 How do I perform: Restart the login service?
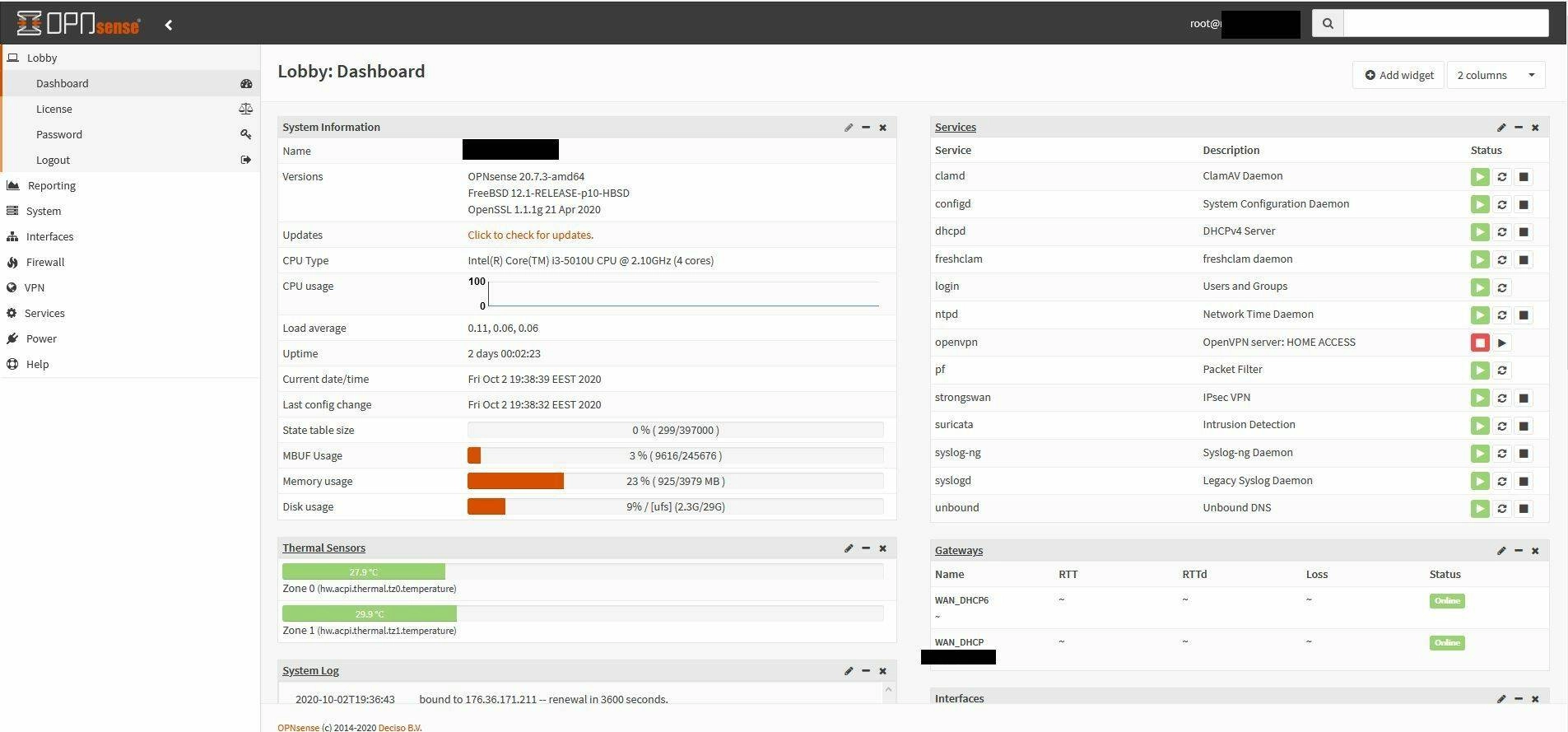[1502, 287]
